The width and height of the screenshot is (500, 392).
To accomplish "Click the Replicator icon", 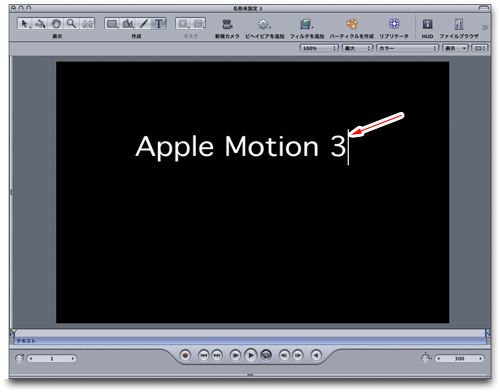I will [394, 24].
